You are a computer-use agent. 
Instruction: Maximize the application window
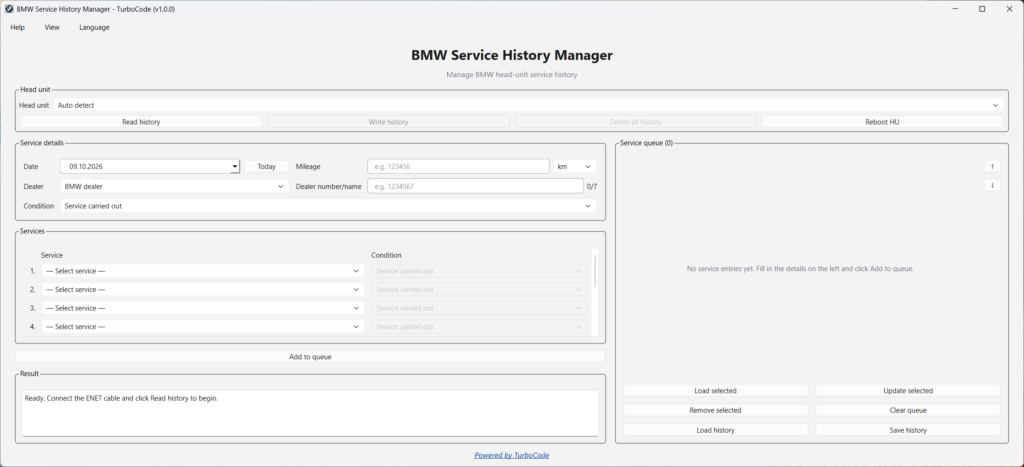point(982,9)
